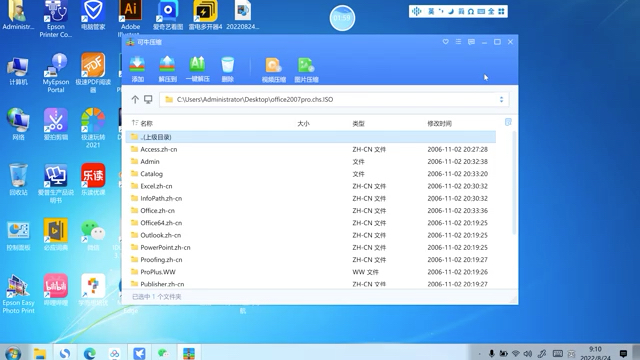Click the 网络 network desktop icon
The width and height of the screenshot is (640, 360).
pyautogui.click(x=18, y=124)
